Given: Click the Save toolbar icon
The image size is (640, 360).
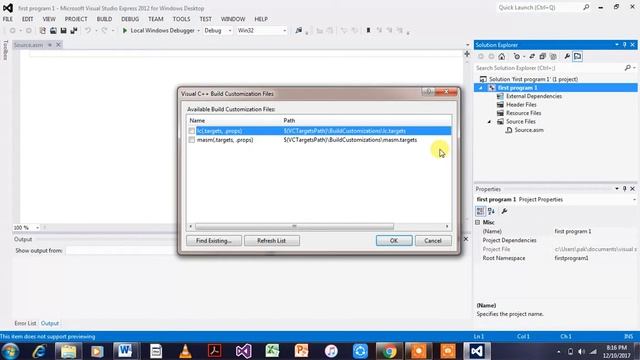Looking at the screenshot, I should point(64,31).
